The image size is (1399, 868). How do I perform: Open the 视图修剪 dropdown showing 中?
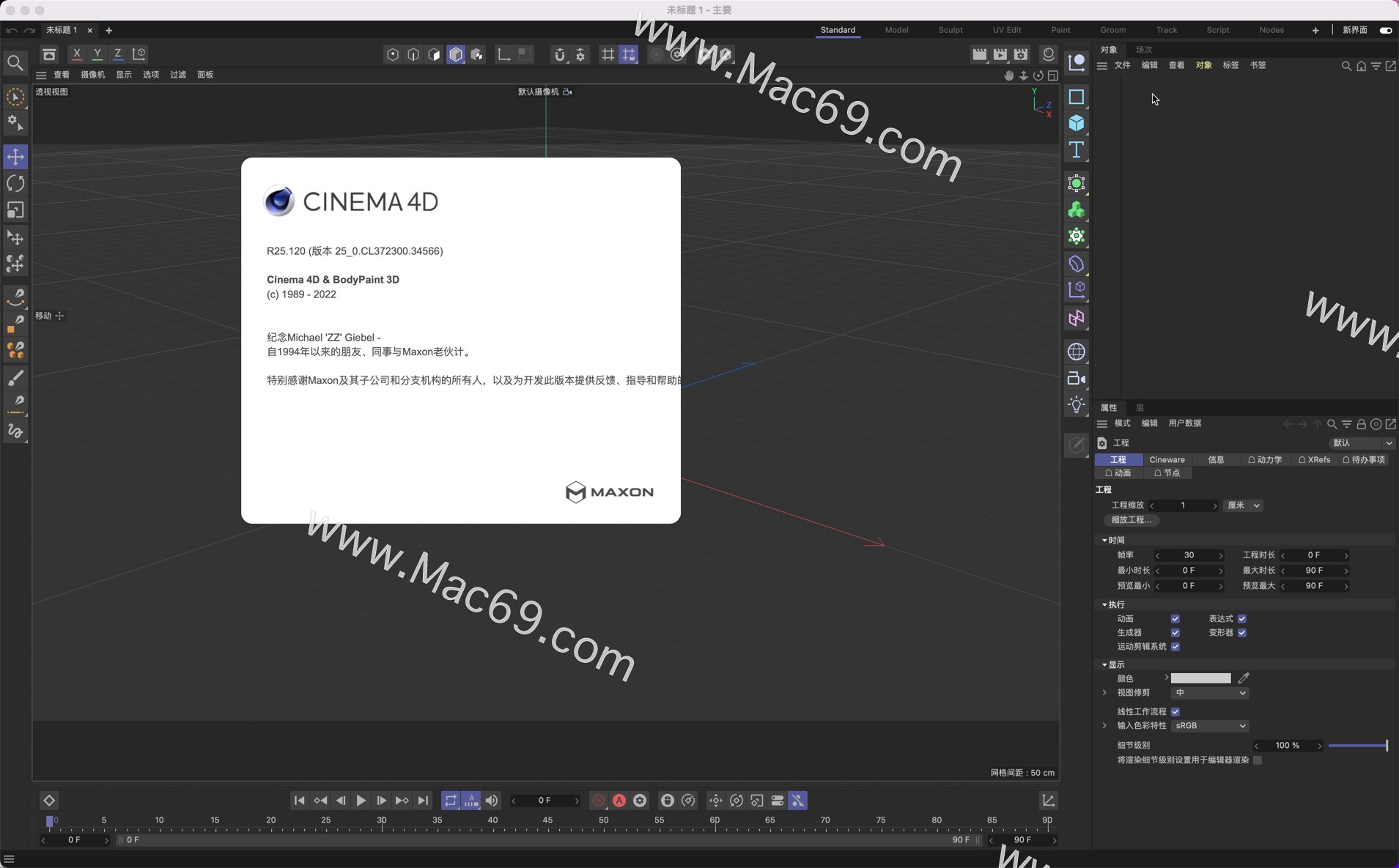click(1209, 693)
